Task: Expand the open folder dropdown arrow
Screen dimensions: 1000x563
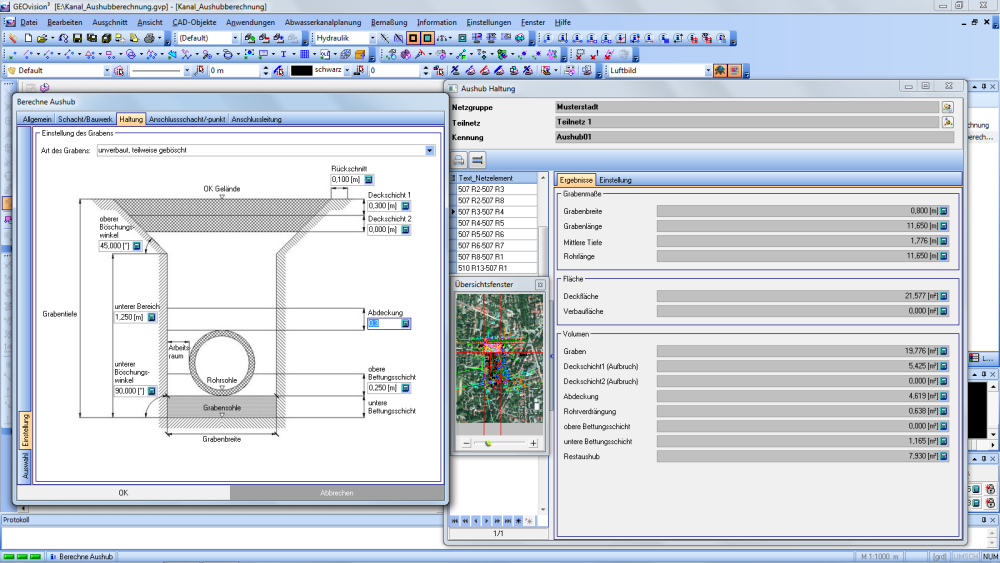Action: [52, 38]
